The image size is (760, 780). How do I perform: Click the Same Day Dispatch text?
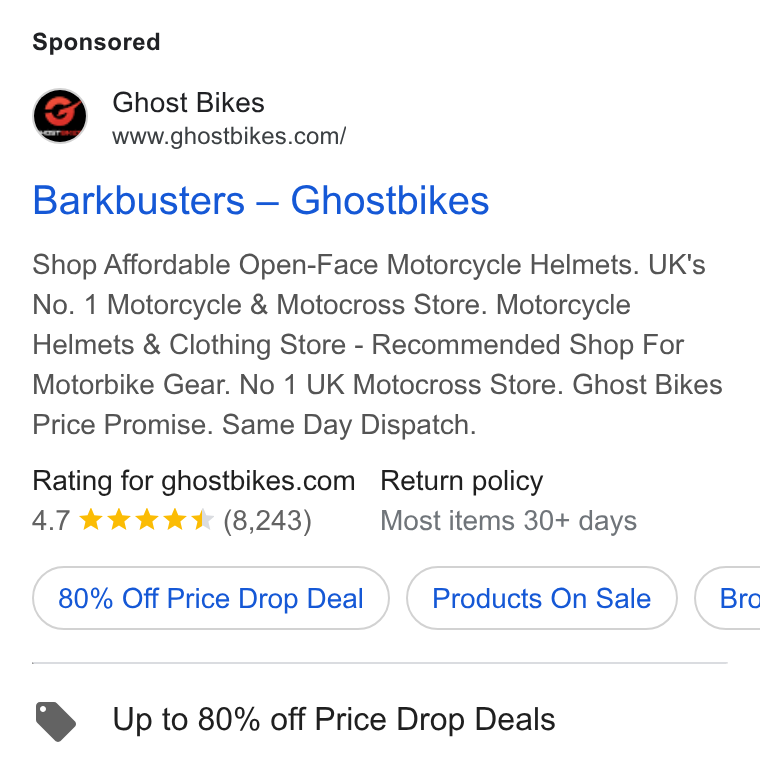pos(349,425)
